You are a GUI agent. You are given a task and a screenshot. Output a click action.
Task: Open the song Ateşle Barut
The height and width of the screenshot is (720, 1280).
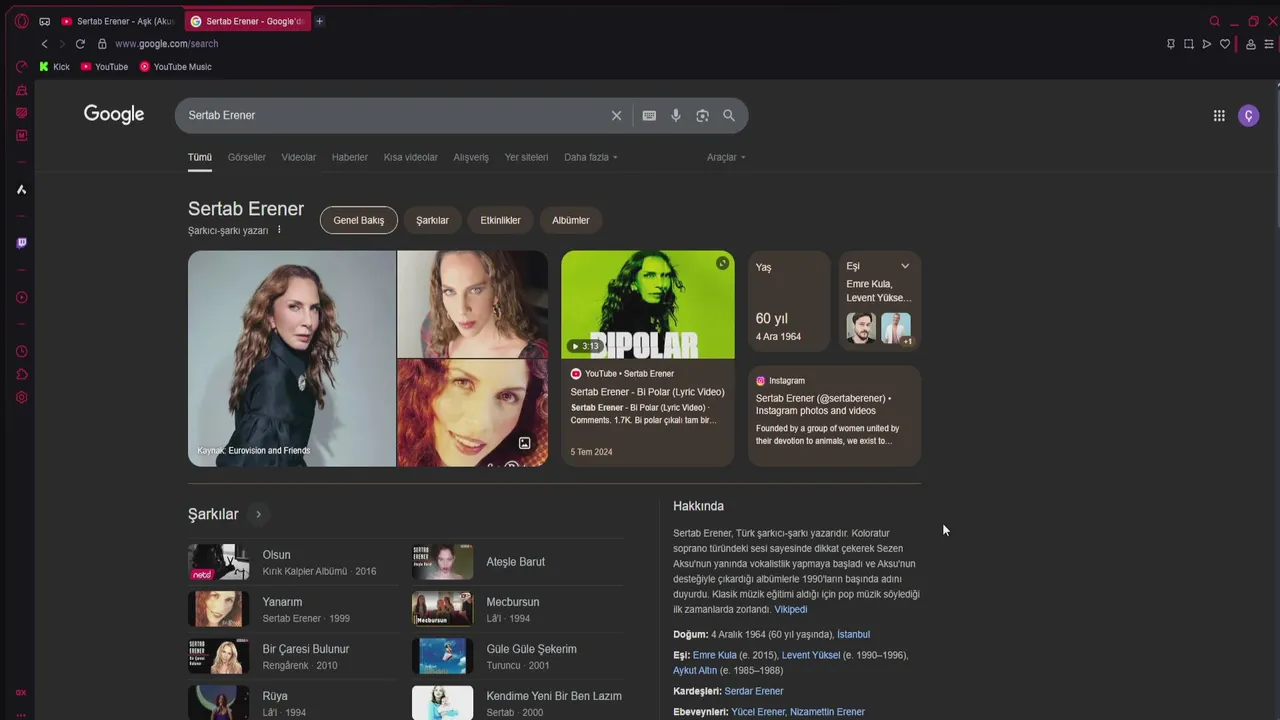click(518, 562)
